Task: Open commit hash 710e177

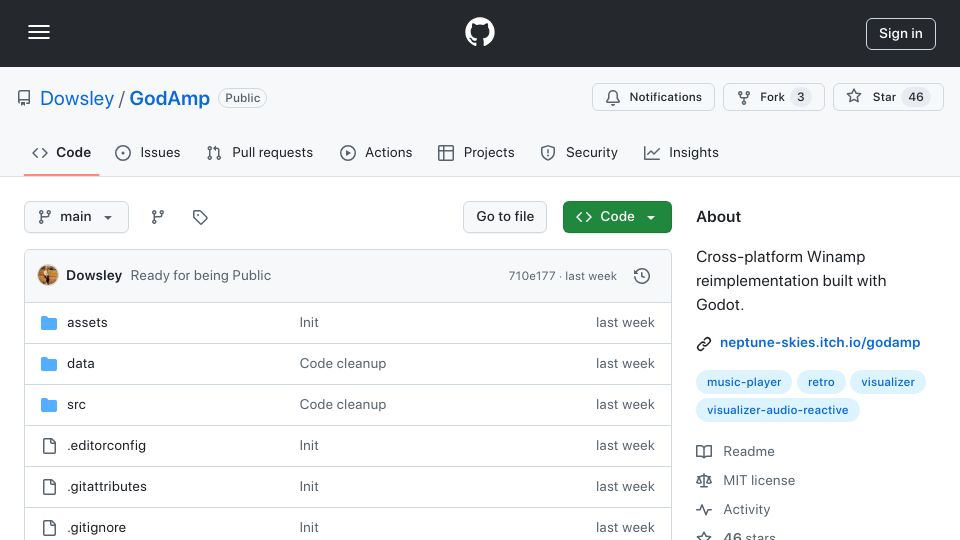Action: 531,276
